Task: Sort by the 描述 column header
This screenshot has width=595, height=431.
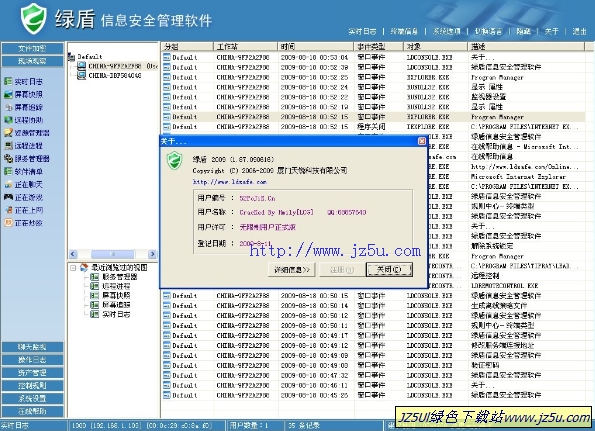Action: coord(526,47)
